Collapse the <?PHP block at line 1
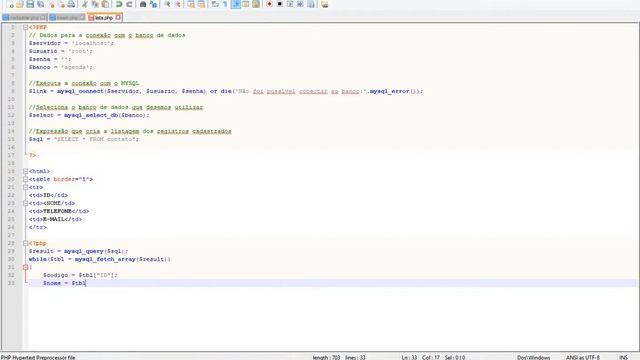This screenshot has width=640, height=360. 25,27
